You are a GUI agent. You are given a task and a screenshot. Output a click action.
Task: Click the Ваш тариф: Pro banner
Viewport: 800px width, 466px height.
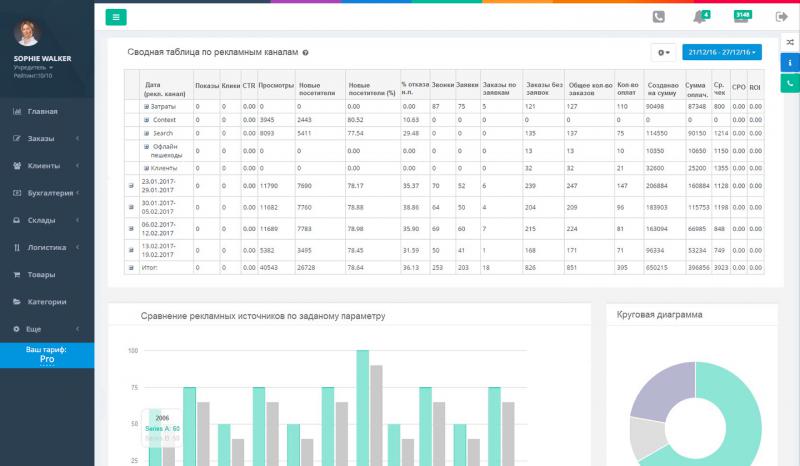pos(47,354)
